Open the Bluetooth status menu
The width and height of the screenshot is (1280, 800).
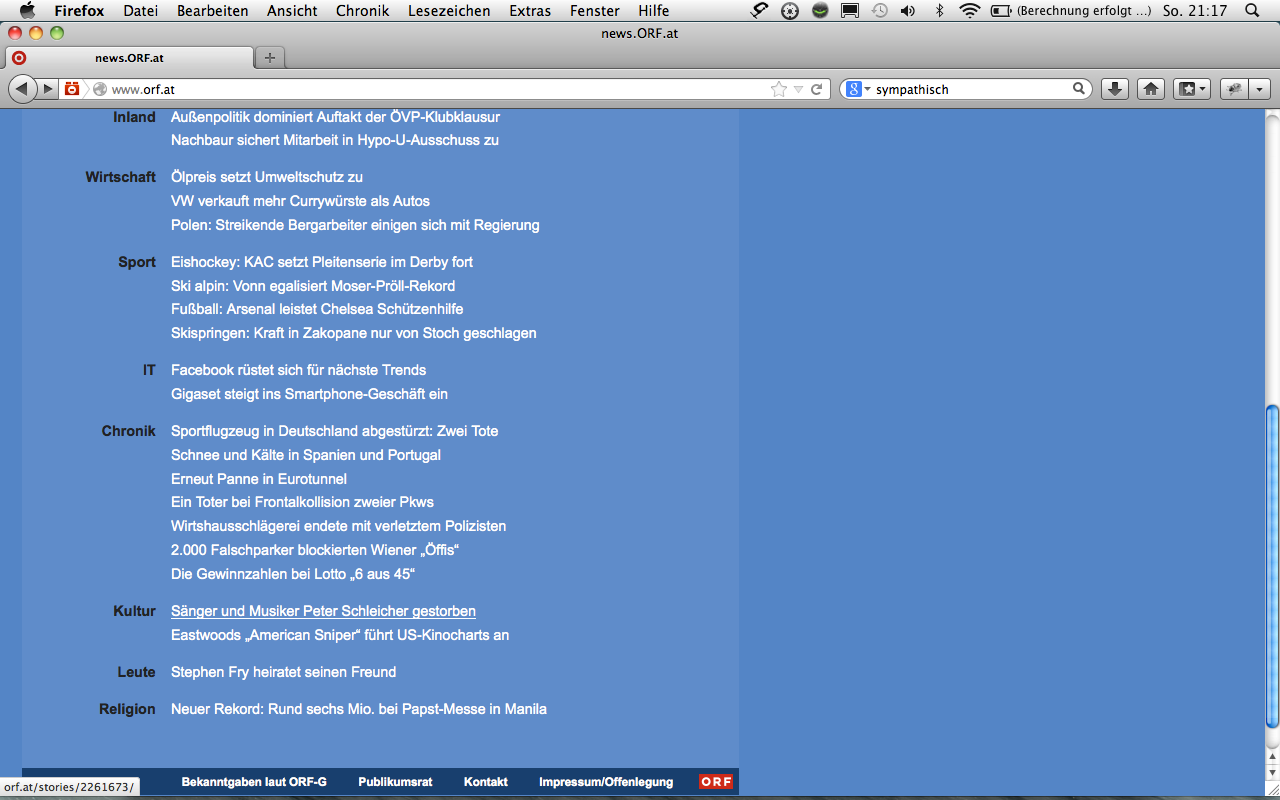point(939,11)
